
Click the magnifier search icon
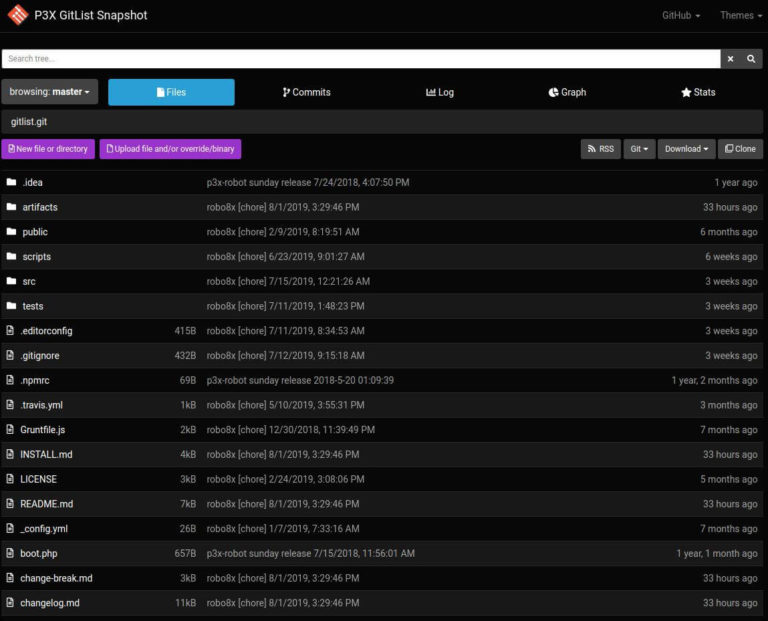751,59
